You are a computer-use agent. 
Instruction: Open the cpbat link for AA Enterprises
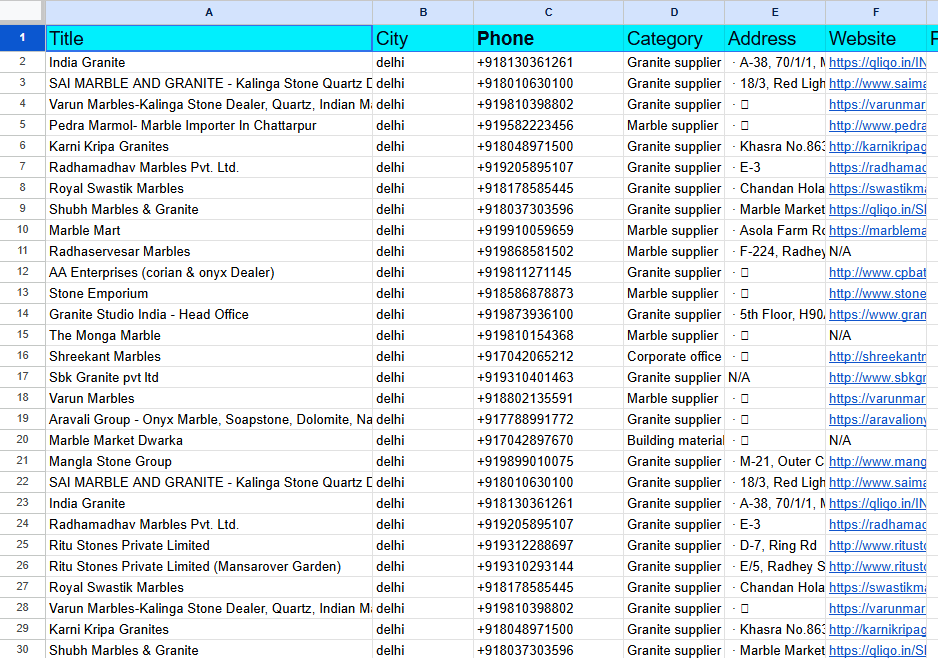coord(877,272)
